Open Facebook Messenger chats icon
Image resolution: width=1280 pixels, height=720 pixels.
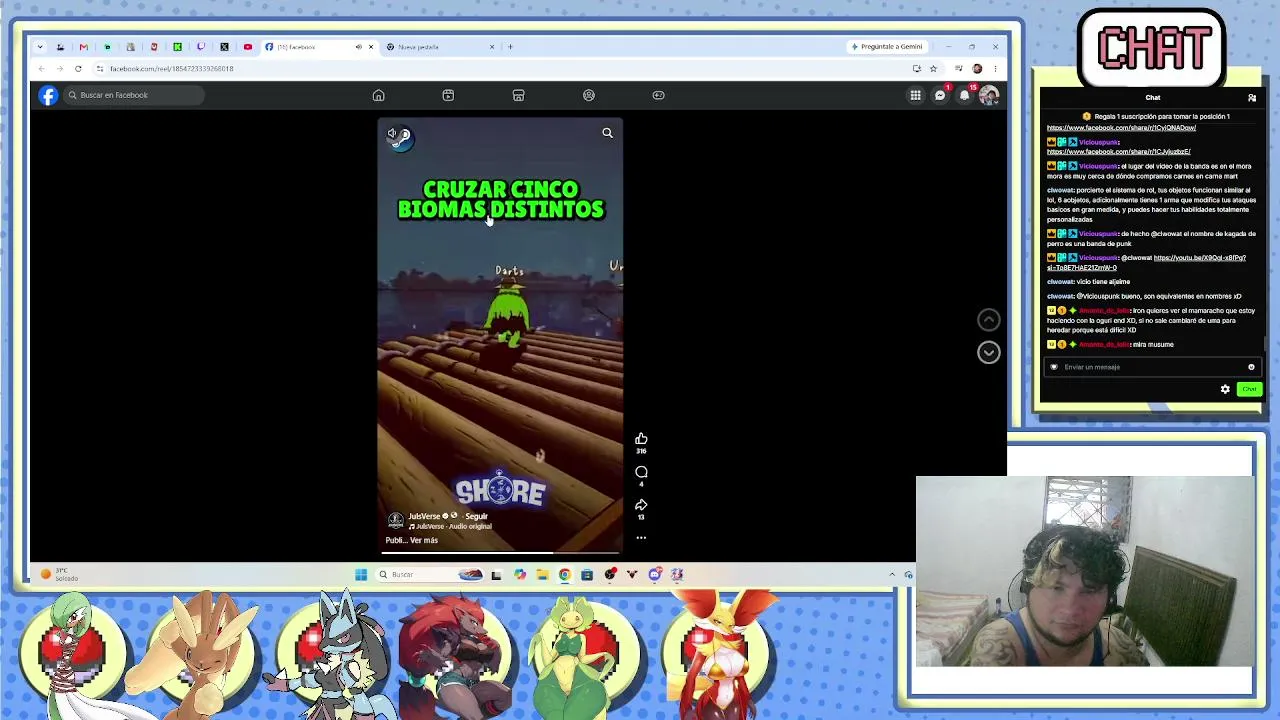click(x=940, y=95)
